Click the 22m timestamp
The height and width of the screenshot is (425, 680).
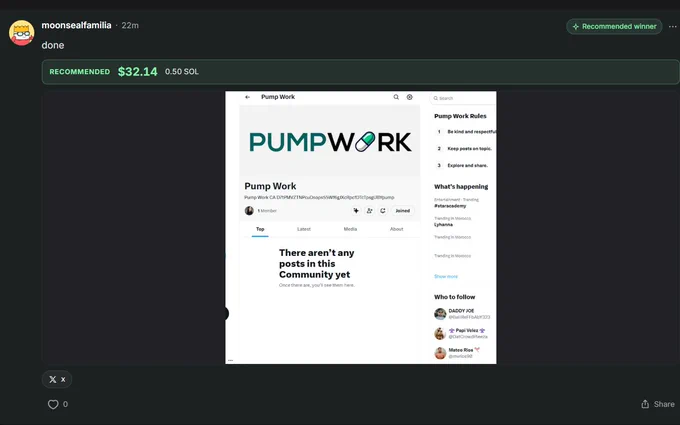pos(130,26)
